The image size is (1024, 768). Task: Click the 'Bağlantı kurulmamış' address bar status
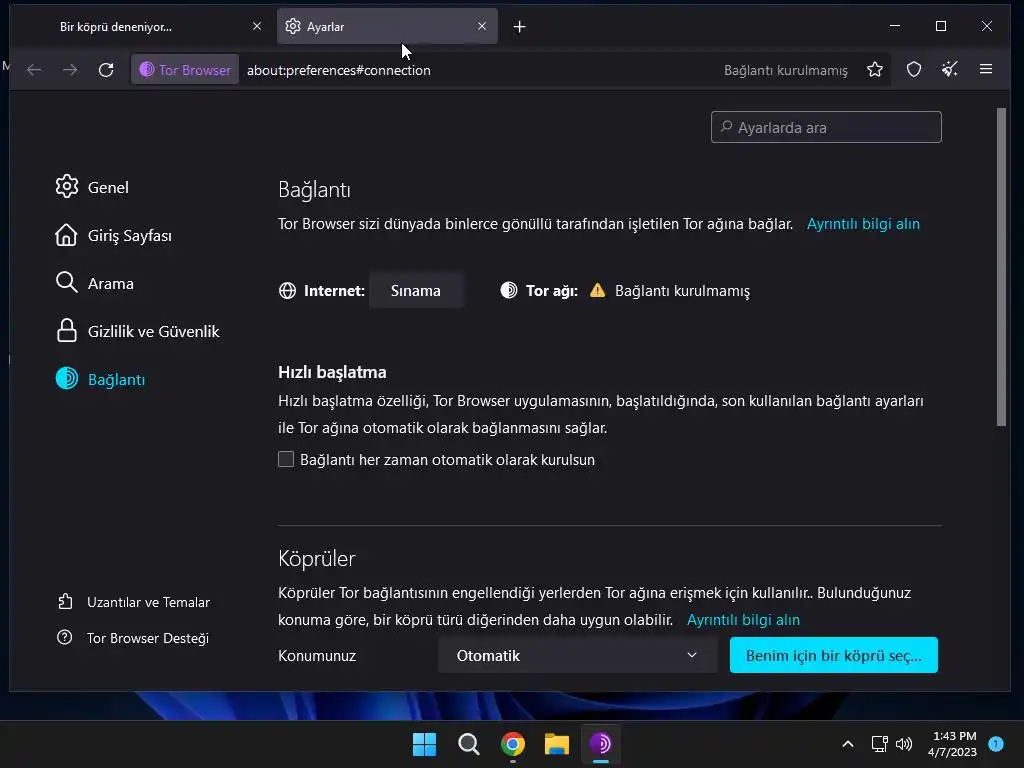pos(786,70)
